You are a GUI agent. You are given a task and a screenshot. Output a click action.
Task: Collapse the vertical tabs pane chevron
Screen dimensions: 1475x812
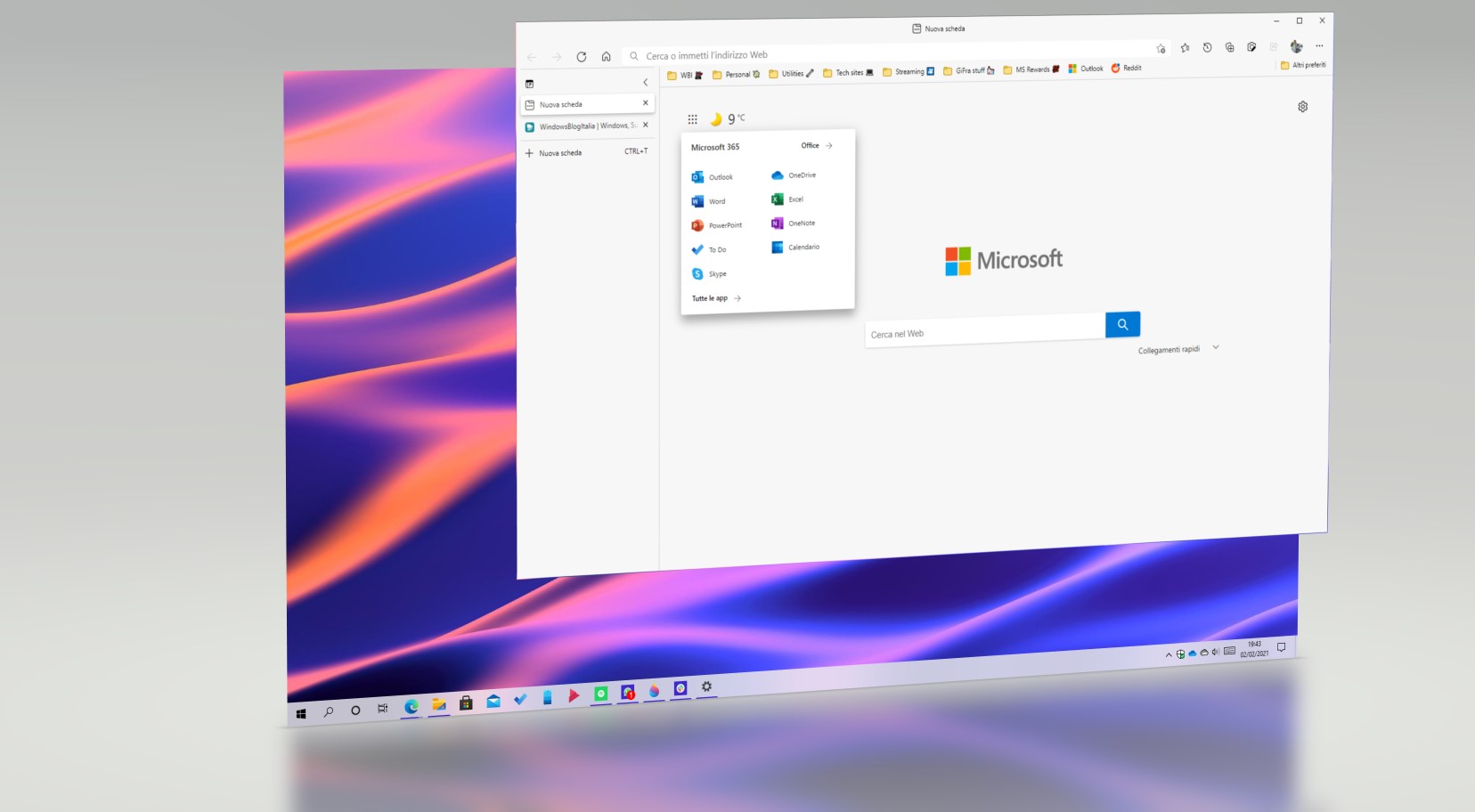(646, 82)
